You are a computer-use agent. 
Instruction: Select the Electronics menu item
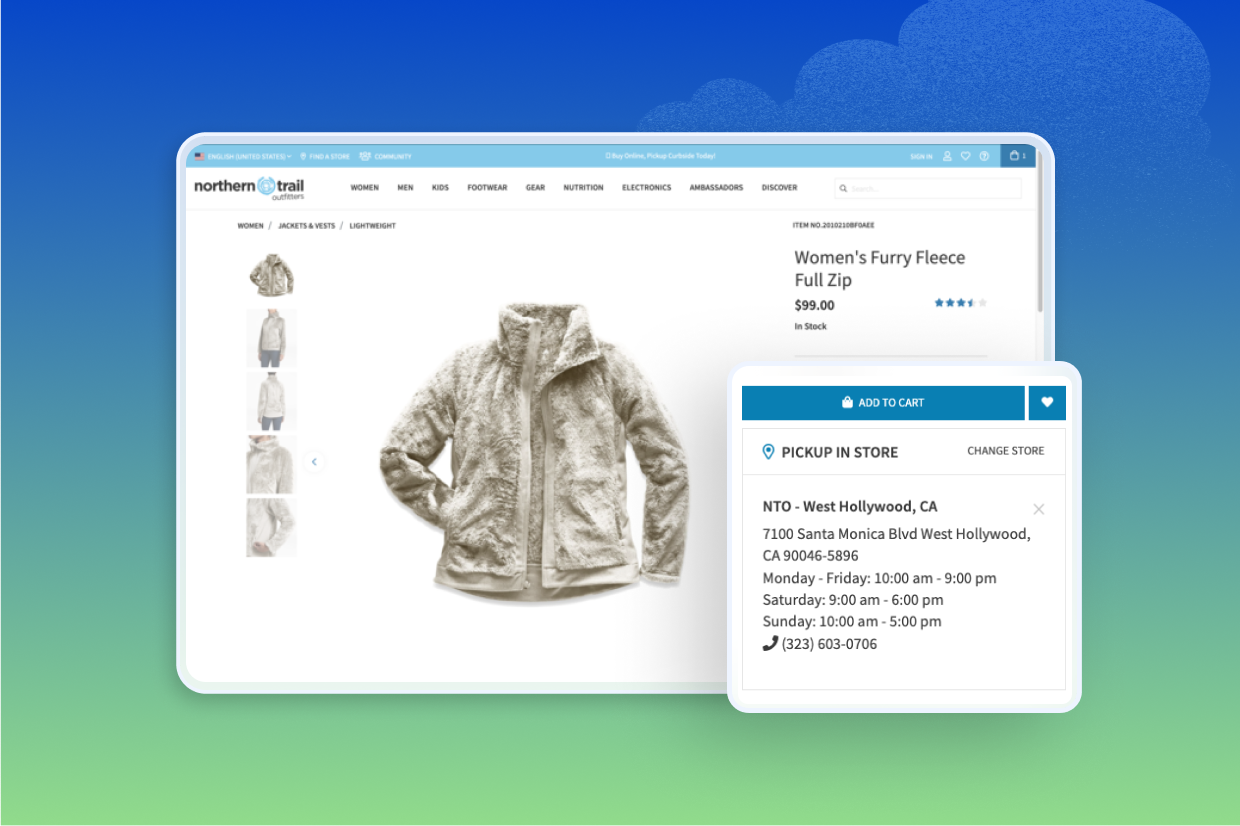point(646,188)
